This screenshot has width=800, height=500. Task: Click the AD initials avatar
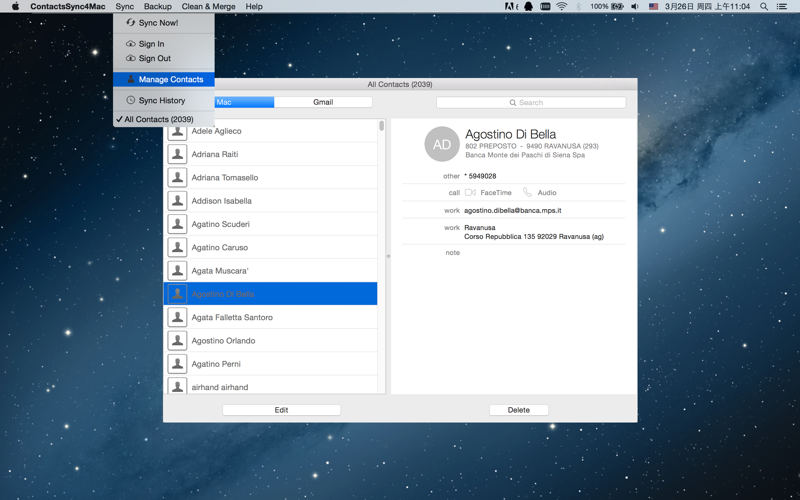click(442, 144)
